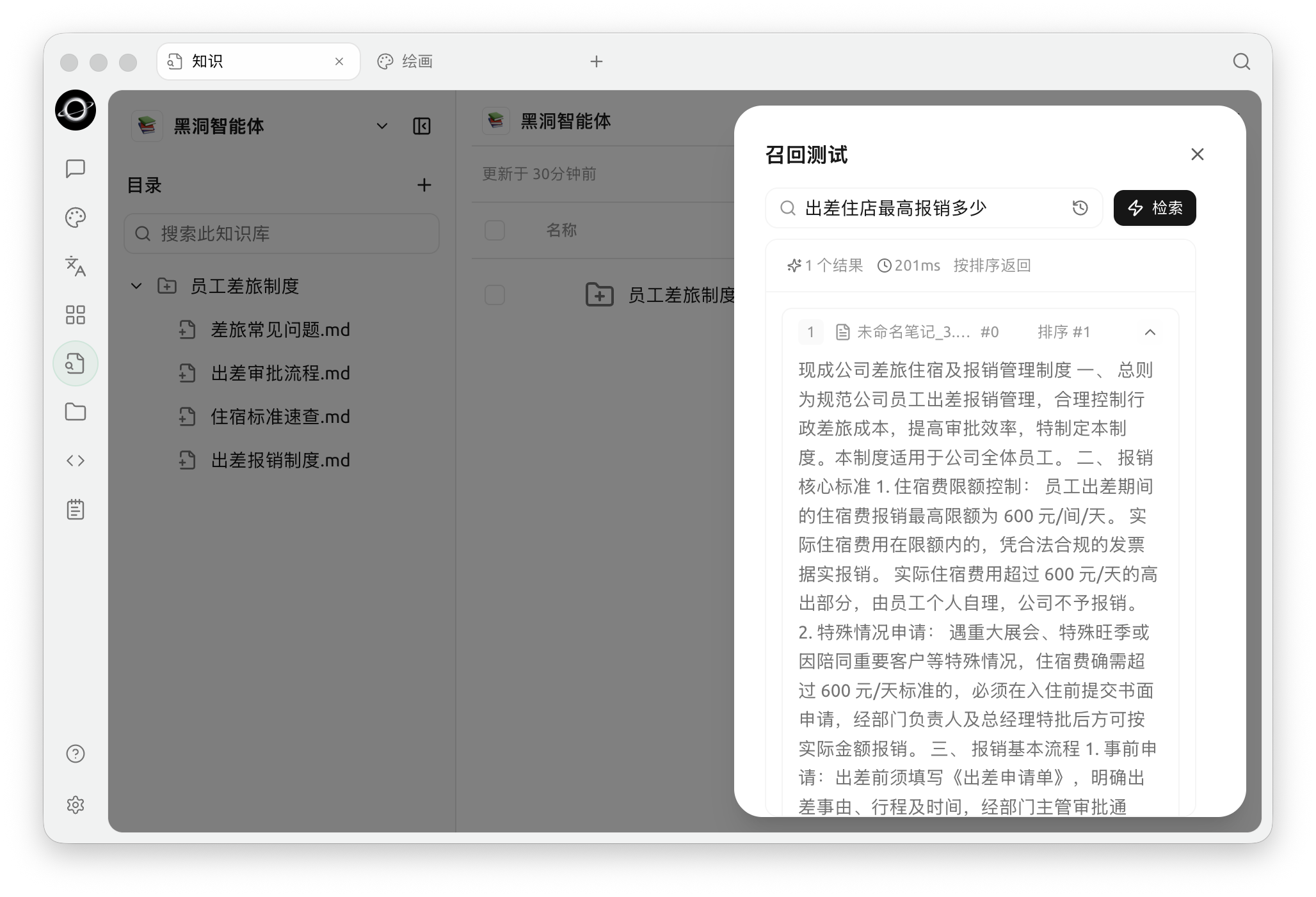The image size is (1316, 897).
Task: Select the 员工差旅制度 tree folder
Action: click(x=245, y=286)
